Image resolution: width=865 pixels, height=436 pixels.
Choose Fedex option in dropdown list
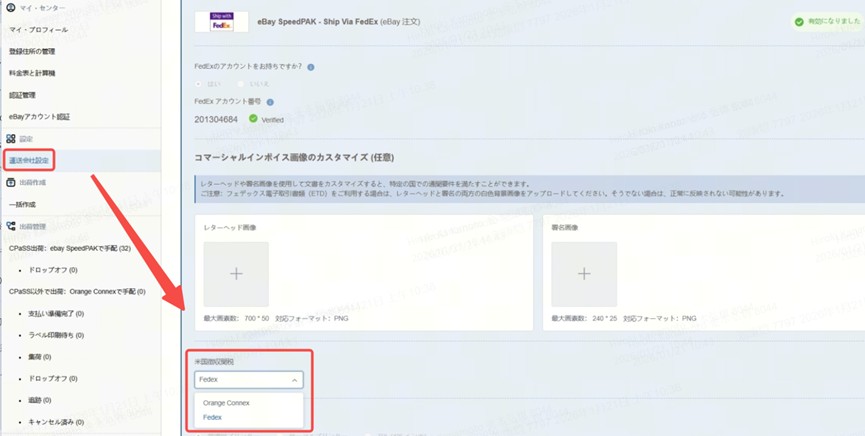tap(212, 417)
